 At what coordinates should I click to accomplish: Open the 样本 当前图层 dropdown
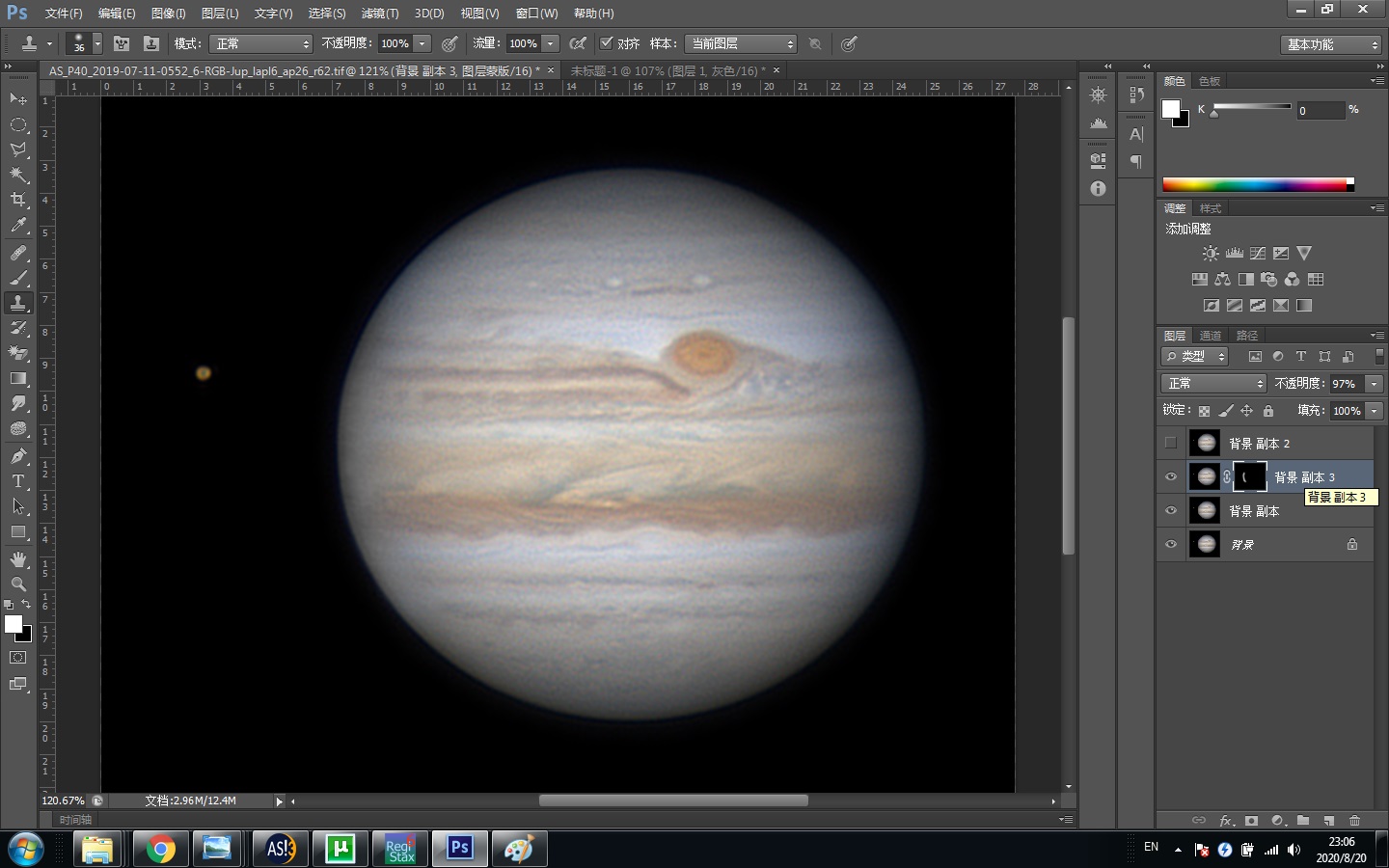pyautogui.click(x=741, y=43)
